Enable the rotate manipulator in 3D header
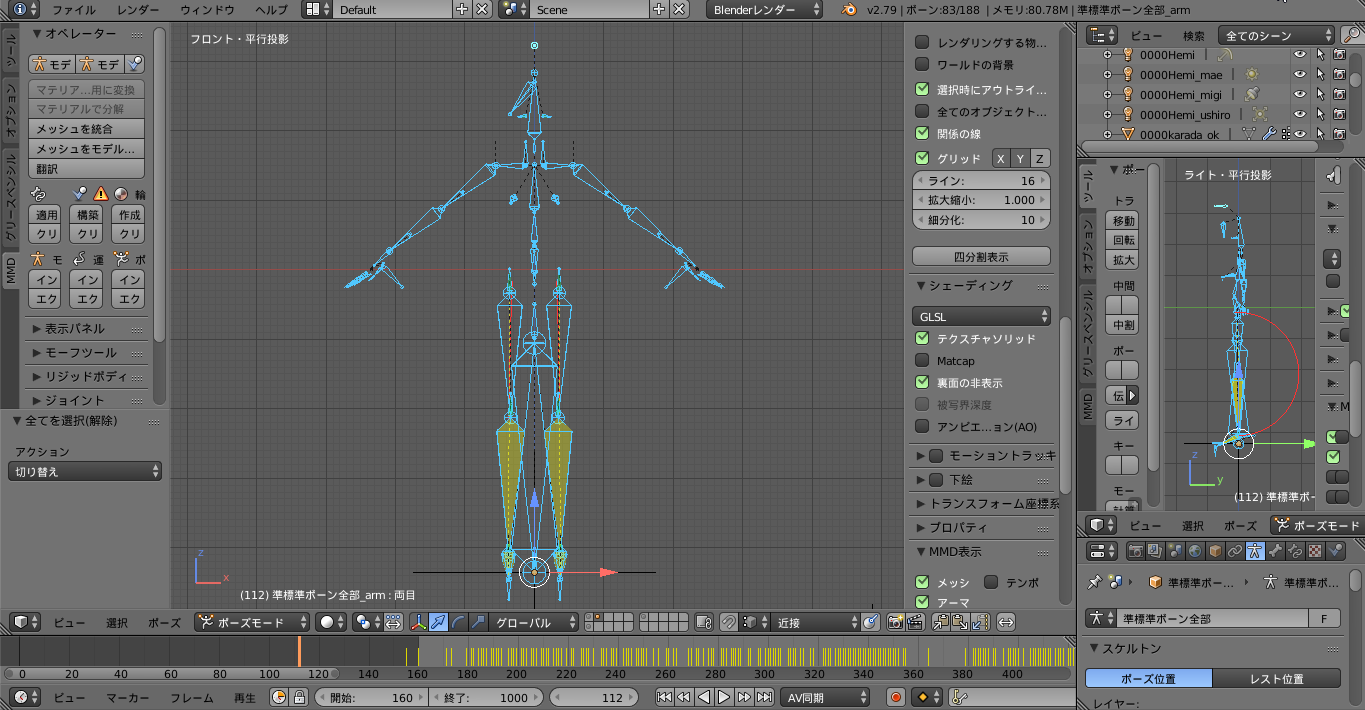Image resolution: width=1365 pixels, height=710 pixels. coord(459,622)
